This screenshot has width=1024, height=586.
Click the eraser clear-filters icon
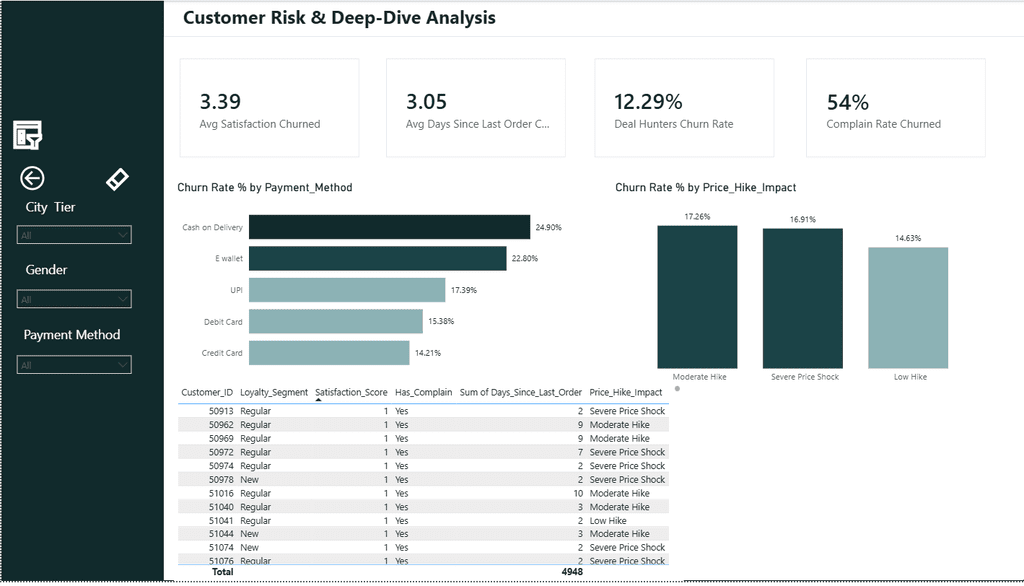coord(118,179)
